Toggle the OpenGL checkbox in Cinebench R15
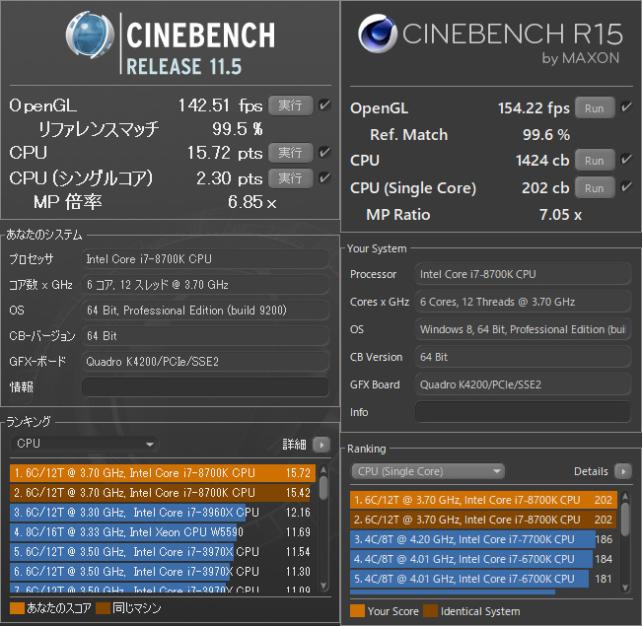Viewport: 642px width, 626px height. (626, 107)
